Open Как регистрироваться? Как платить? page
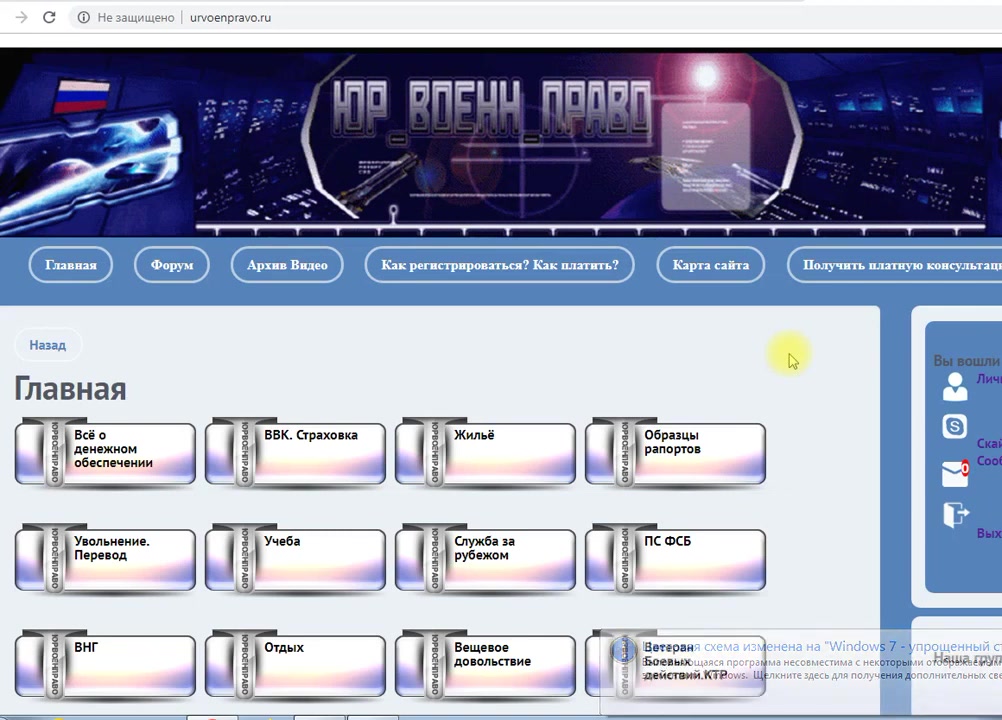 pos(500,264)
